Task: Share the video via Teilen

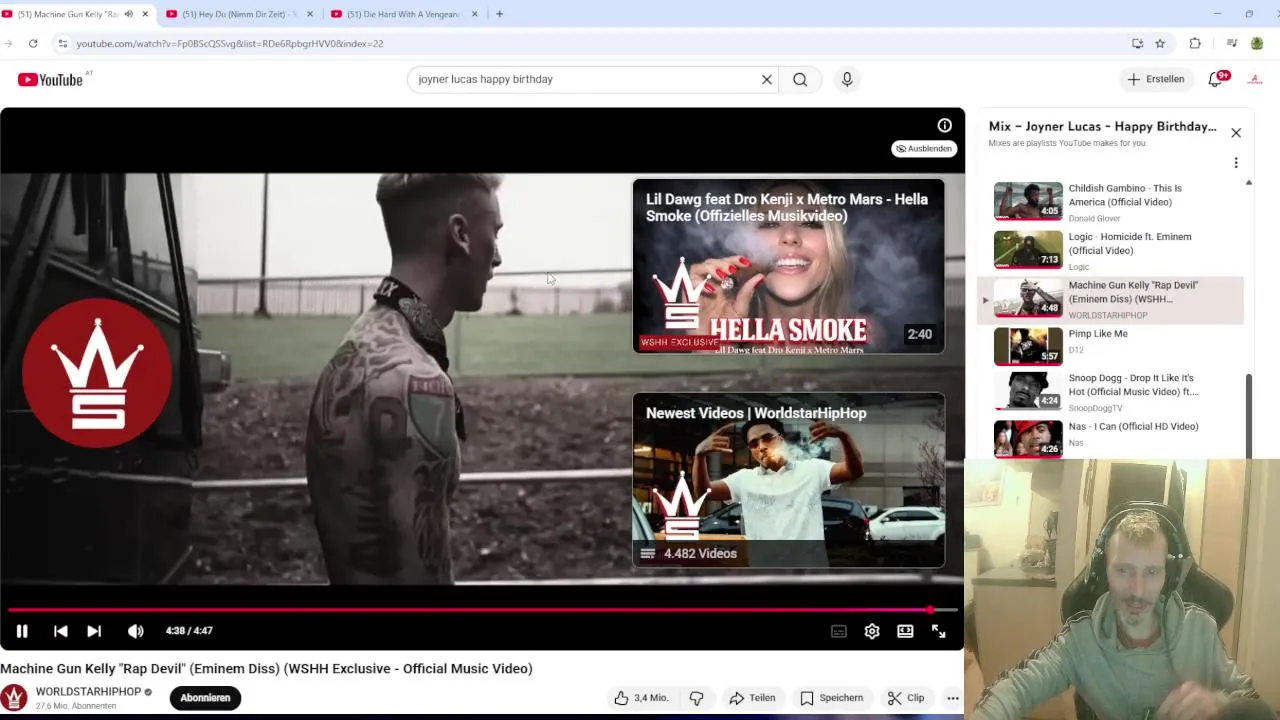Action: (752, 698)
